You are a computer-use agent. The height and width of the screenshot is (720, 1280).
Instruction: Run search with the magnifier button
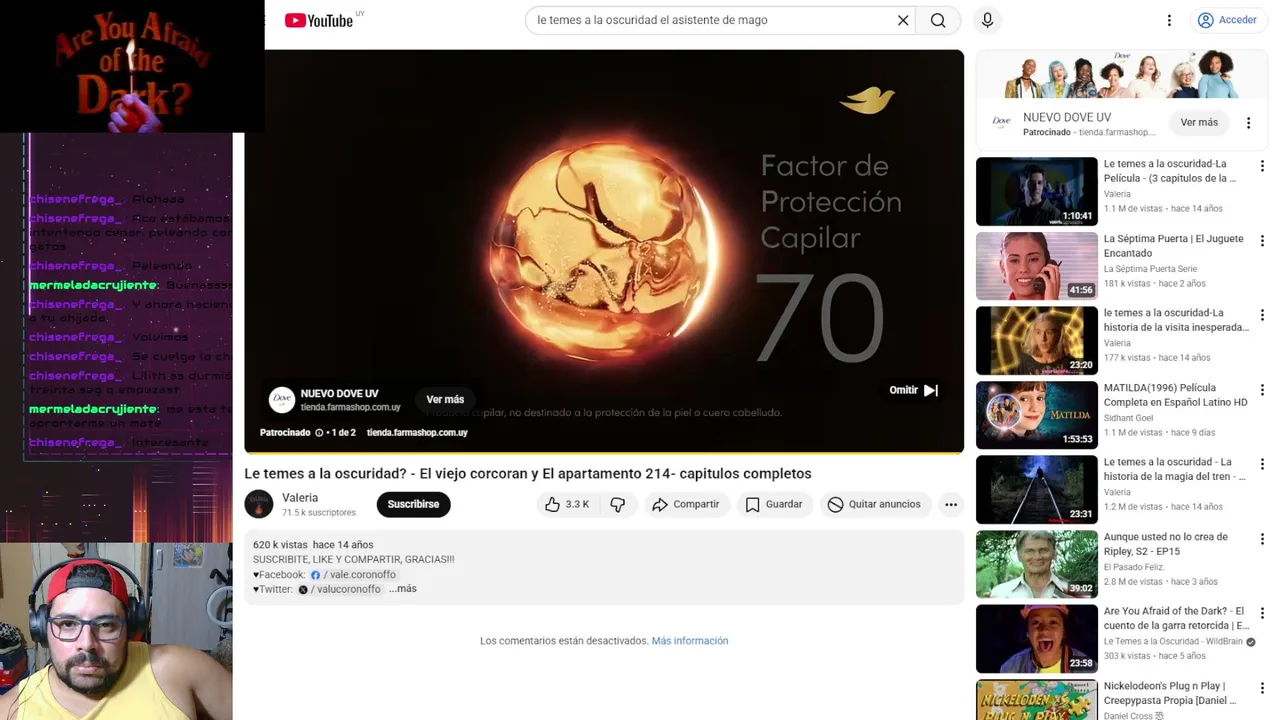coord(938,20)
